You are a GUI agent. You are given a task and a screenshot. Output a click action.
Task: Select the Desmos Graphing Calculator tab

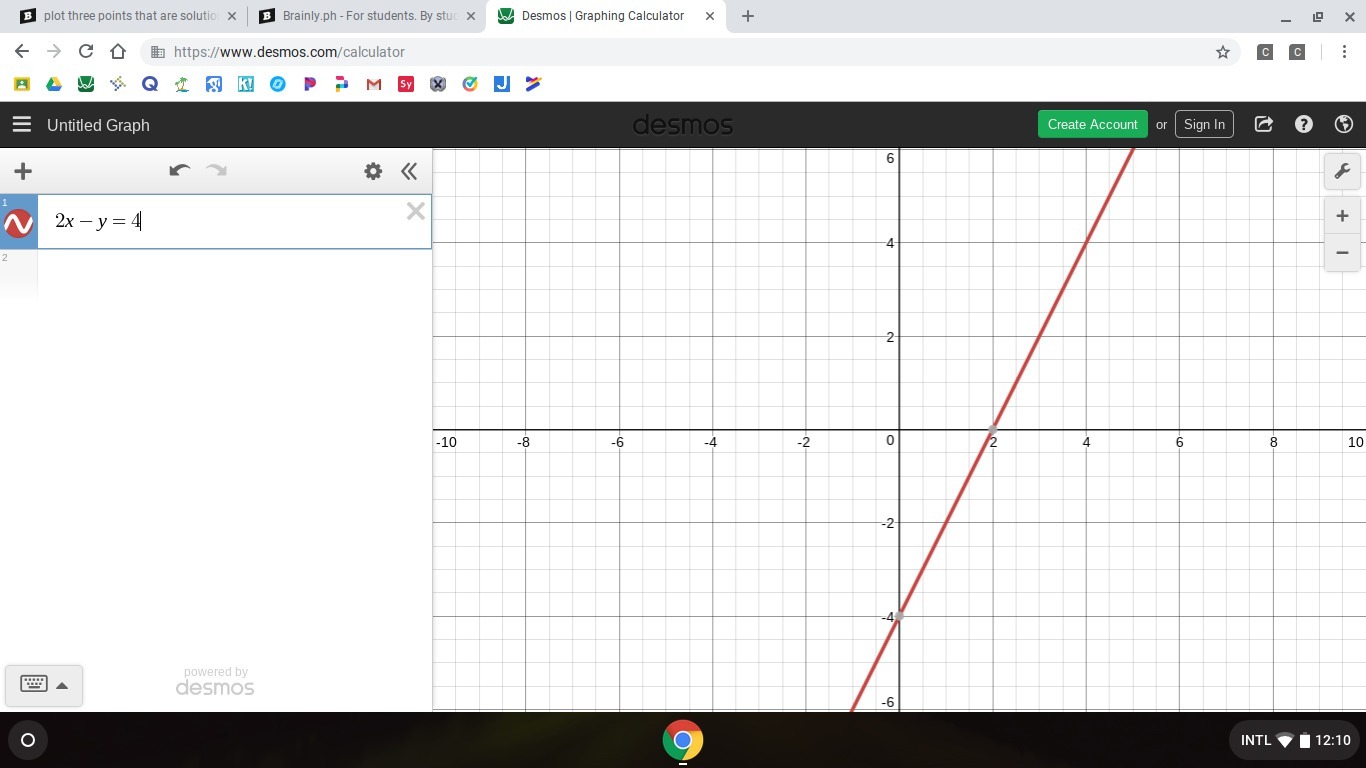(x=604, y=16)
